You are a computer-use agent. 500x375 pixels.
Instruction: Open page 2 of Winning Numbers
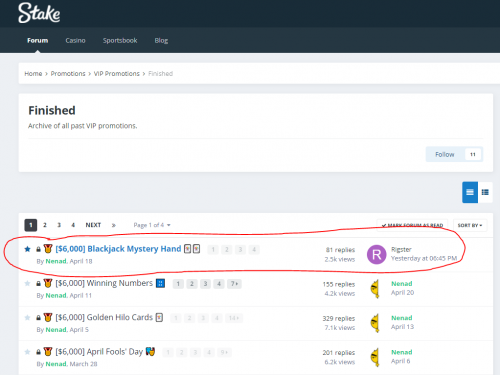click(x=192, y=284)
